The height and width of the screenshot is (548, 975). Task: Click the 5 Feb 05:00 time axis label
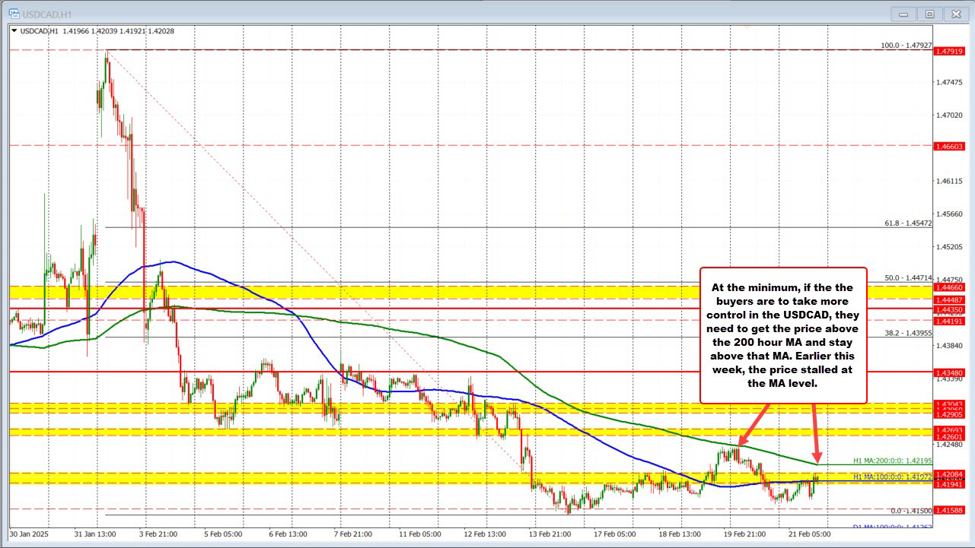click(223, 534)
